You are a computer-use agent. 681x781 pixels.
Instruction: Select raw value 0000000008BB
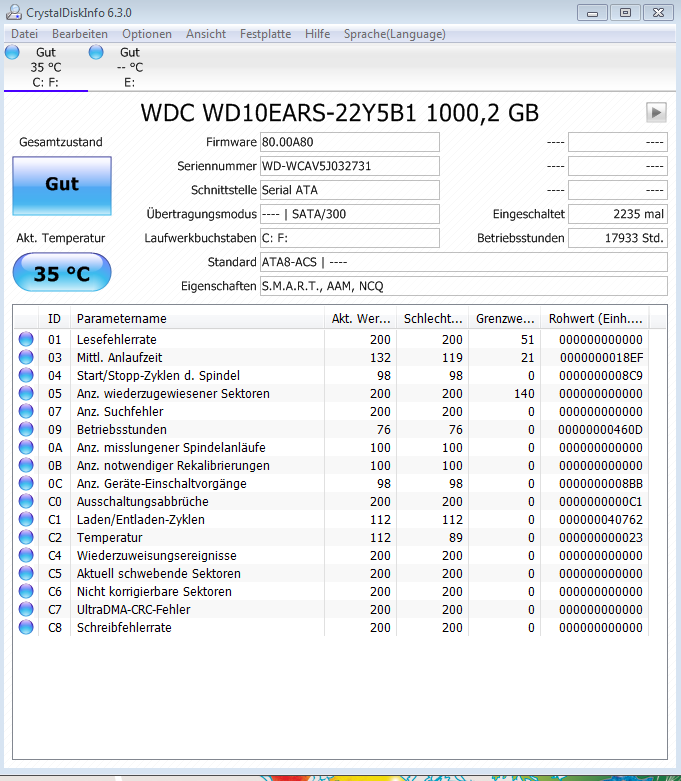[601, 484]
